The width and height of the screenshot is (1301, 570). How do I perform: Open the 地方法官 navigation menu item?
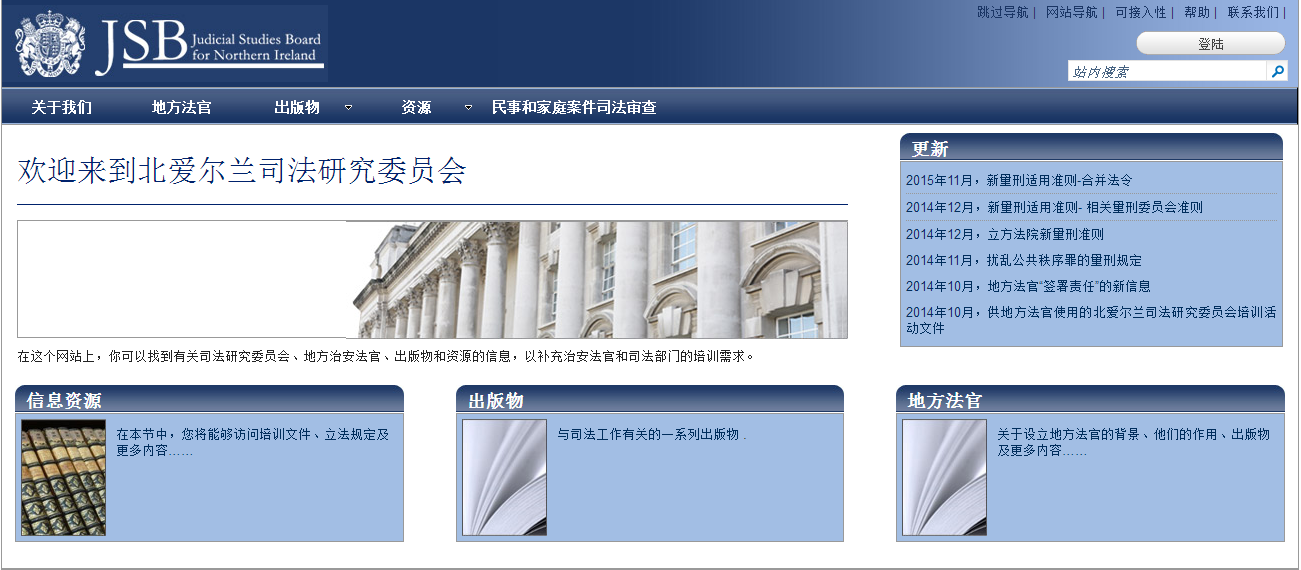click(x=182, y=107)
